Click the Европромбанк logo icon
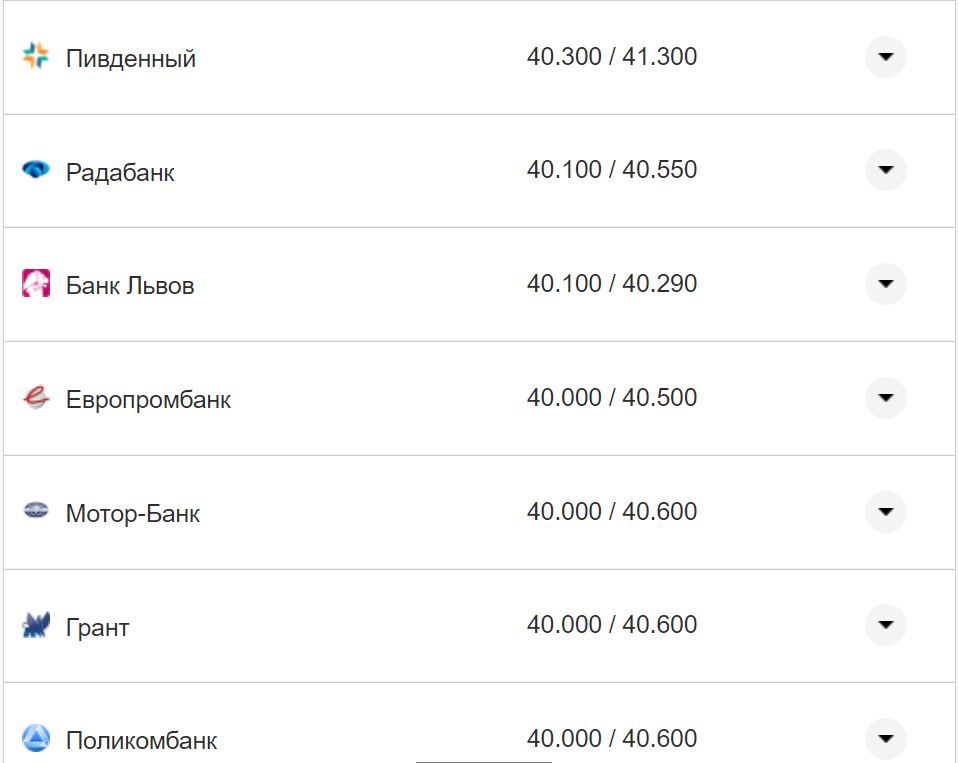959x763 pixels. [x=36, y=398]
